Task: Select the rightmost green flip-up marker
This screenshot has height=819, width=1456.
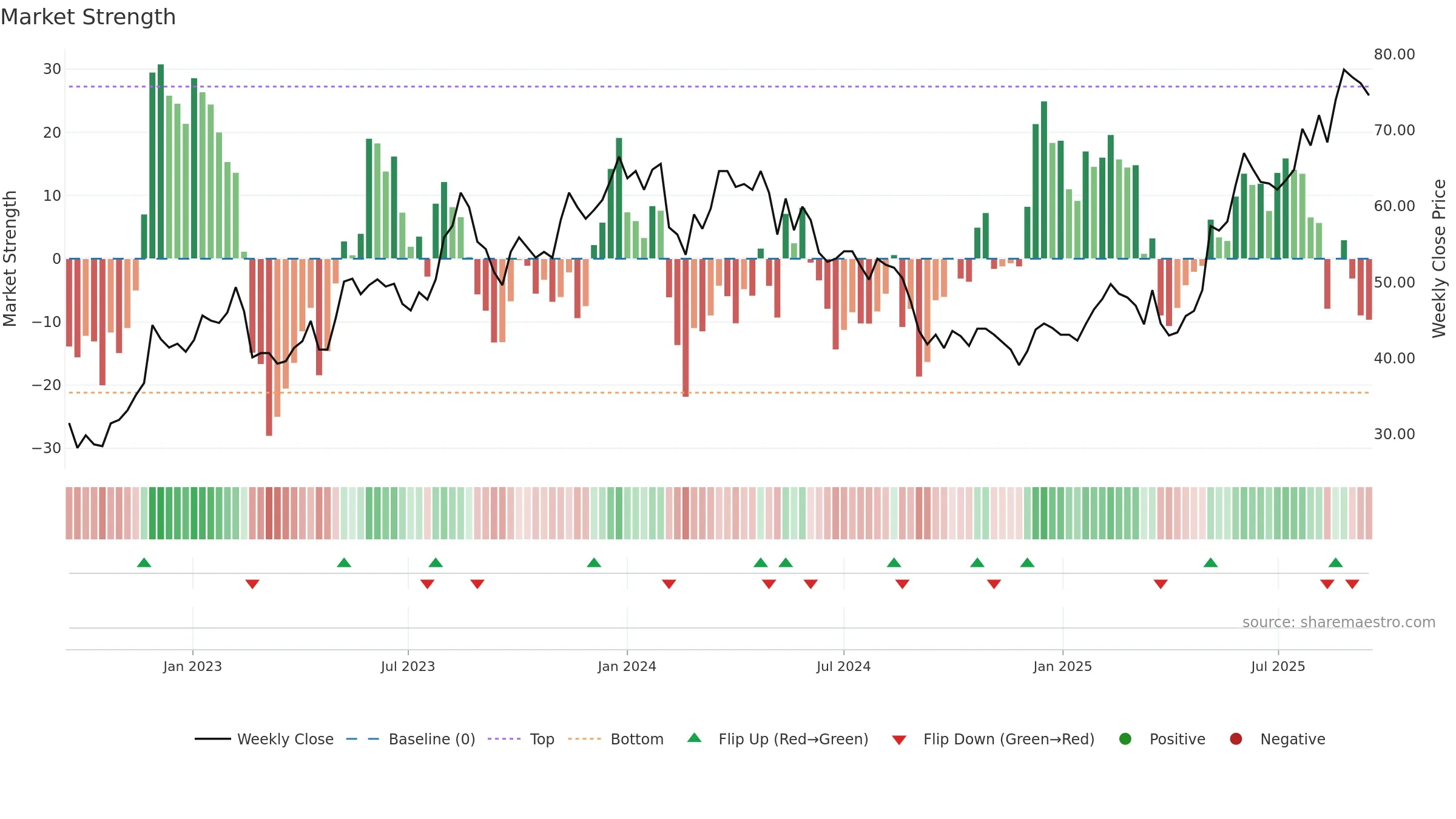Action: [1335, 562]
